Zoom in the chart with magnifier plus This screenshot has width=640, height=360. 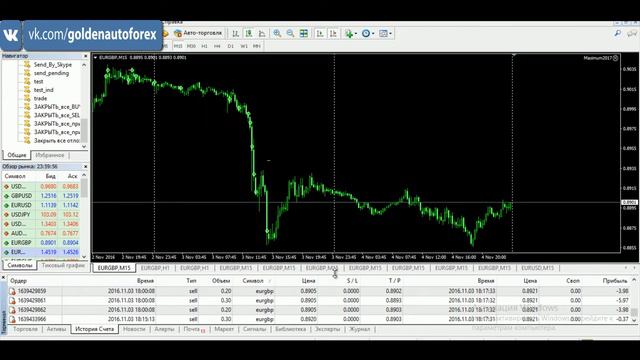277,33
